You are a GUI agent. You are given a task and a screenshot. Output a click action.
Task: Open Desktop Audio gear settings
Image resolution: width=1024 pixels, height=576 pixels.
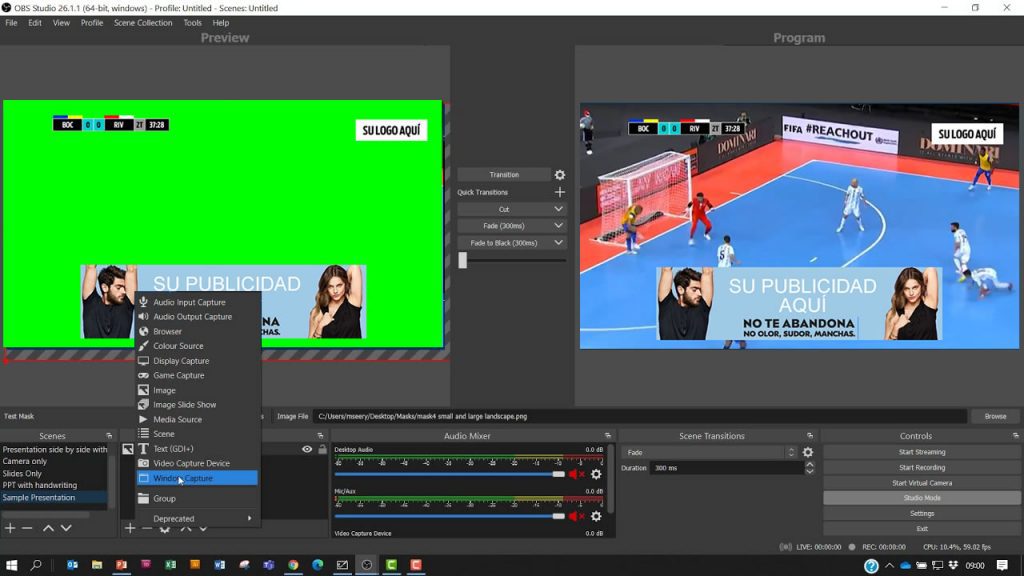[x=596, y=474]
